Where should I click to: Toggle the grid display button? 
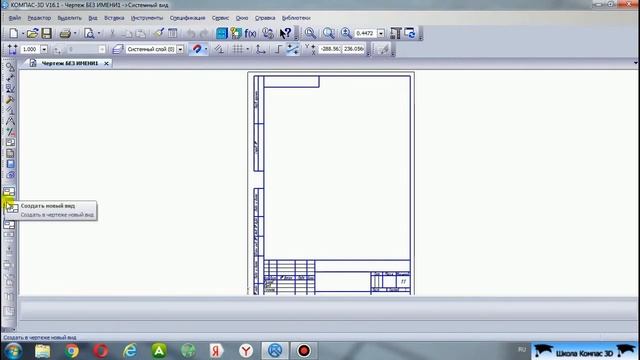tap(238, 49)
